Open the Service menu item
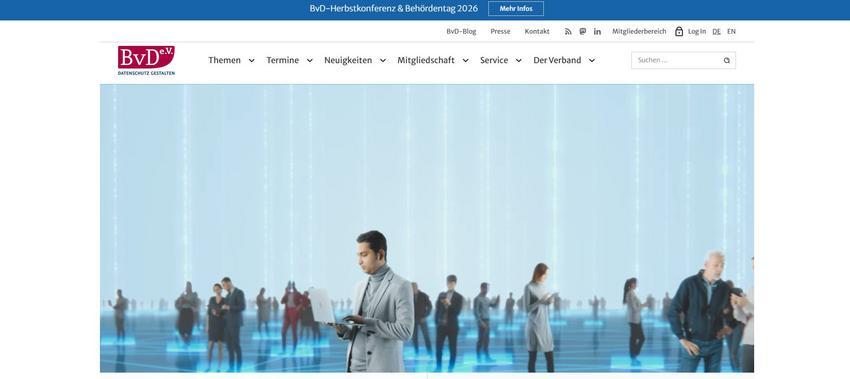Viewport: 850px width, 379px height. pyautogui.click(x=494, y=60)
